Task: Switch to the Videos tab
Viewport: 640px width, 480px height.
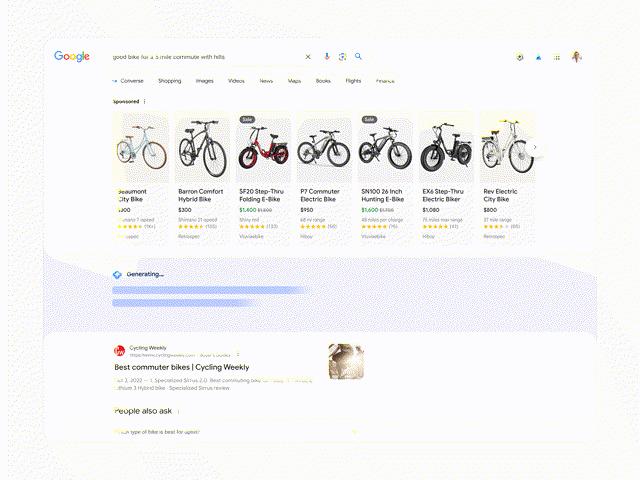Action: (236, 81)
